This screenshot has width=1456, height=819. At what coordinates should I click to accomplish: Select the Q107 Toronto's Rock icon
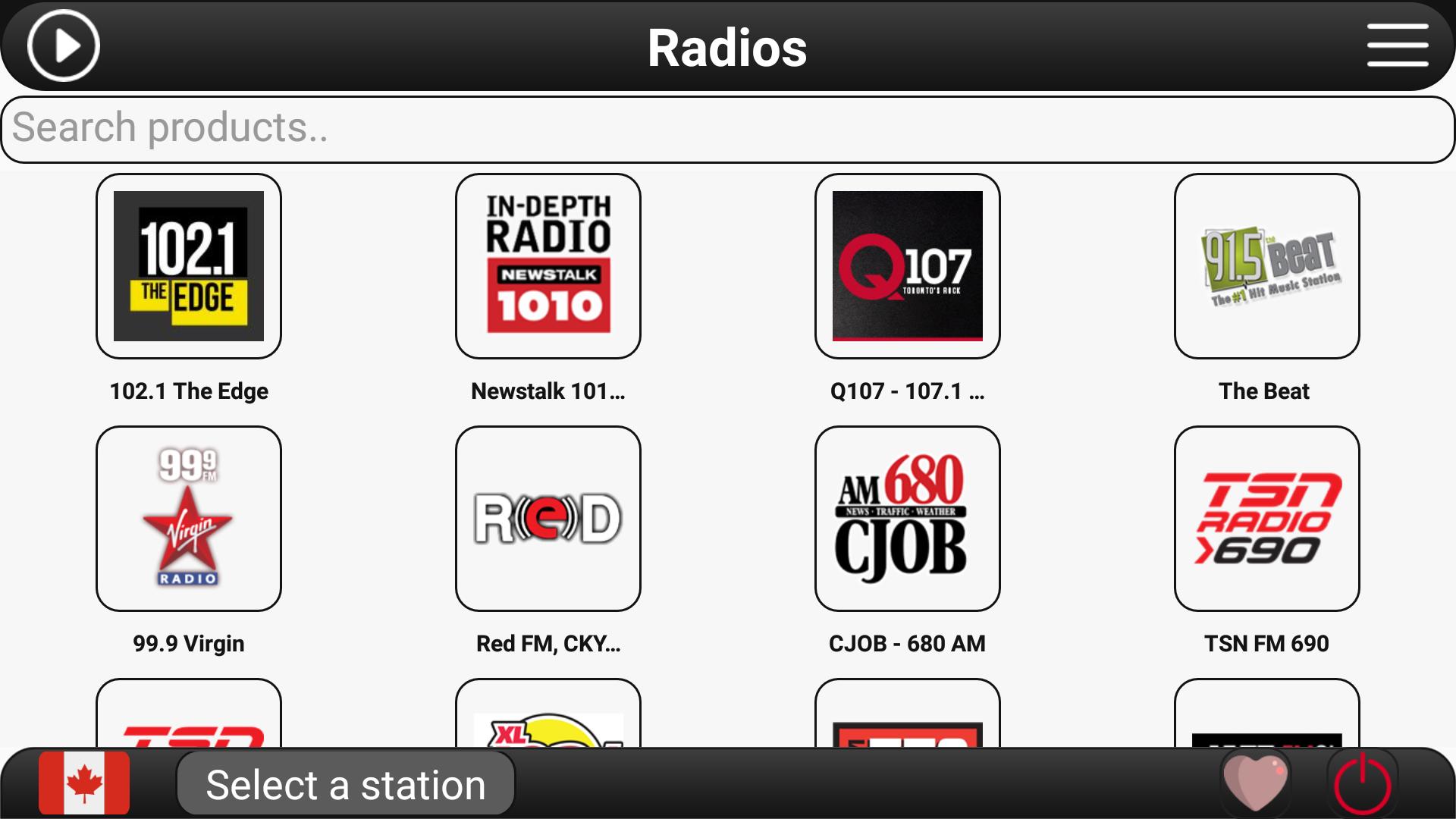pyautogui.click(x=907, y=265)
